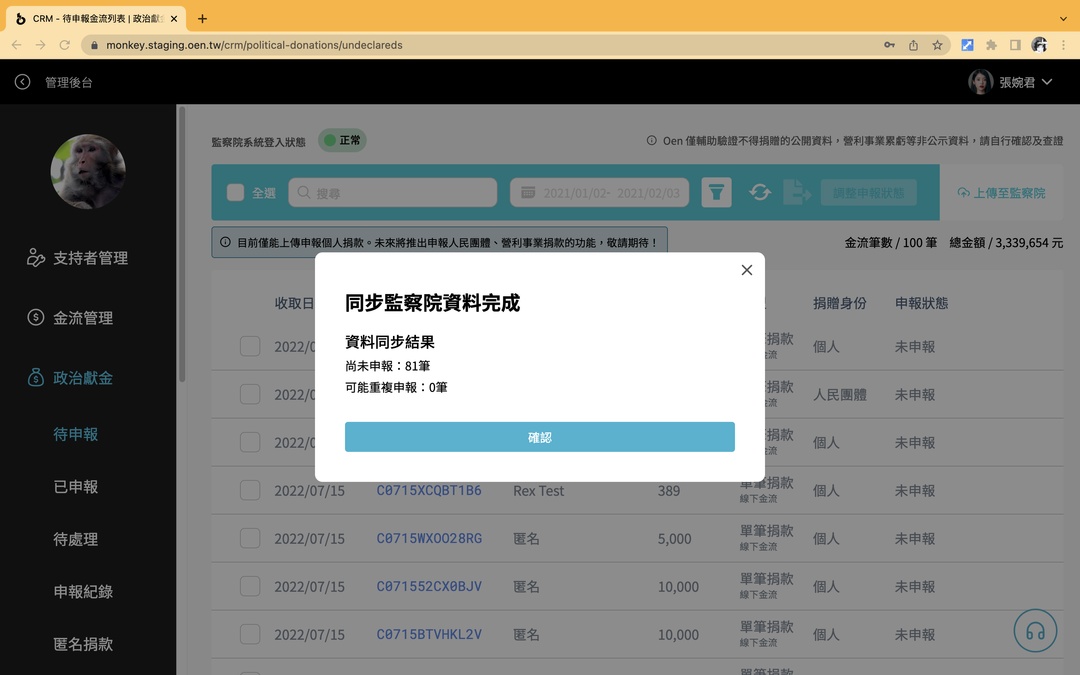The image size is (1080, 675).
Task: Check the row checkbox for Rex Test
Action: 249,490
